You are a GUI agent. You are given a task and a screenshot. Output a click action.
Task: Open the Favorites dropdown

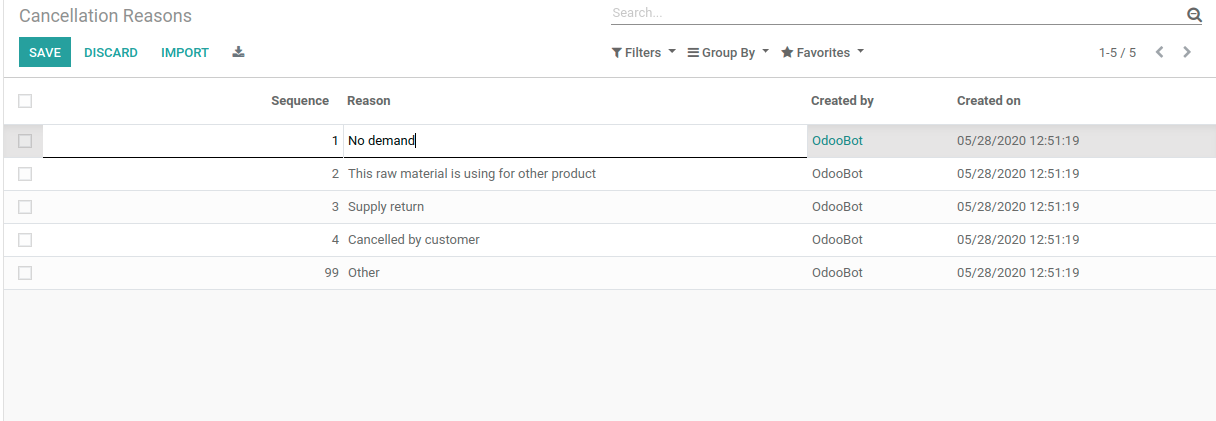coord(821,52)
